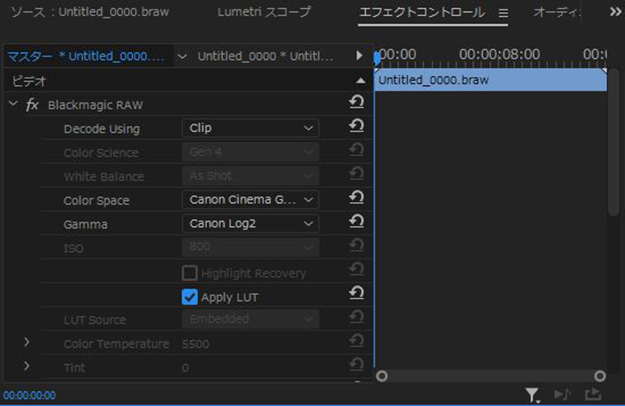Open the Effect Controls panel menu icon
Image resolution: width=625 pixels, height=406 pixels.
503,13
